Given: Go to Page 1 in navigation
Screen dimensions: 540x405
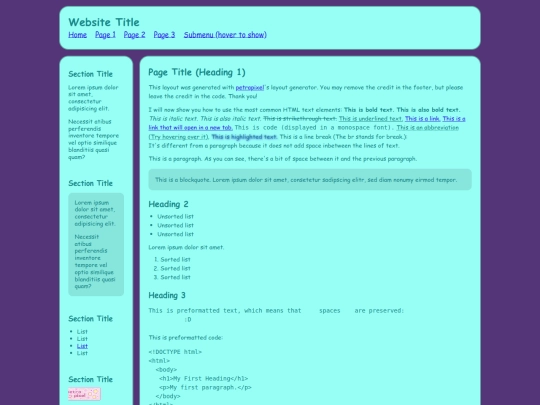Looking at the screenshot, I should tap(105, 35).
